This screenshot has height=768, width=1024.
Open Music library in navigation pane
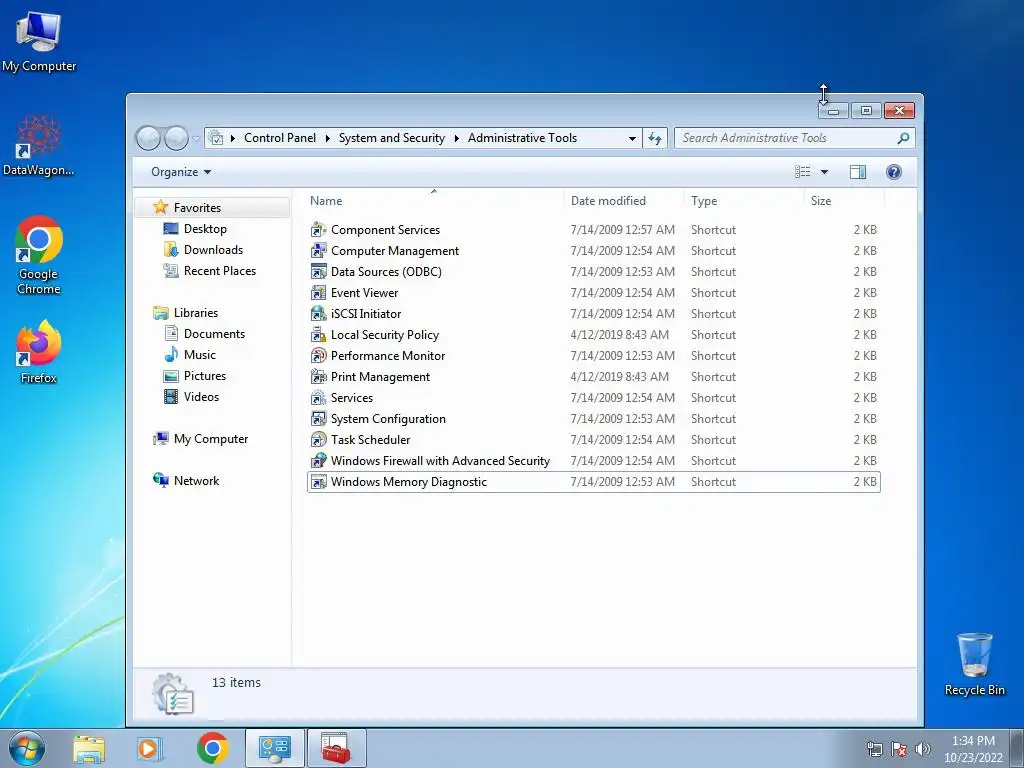tap(199, 355)
